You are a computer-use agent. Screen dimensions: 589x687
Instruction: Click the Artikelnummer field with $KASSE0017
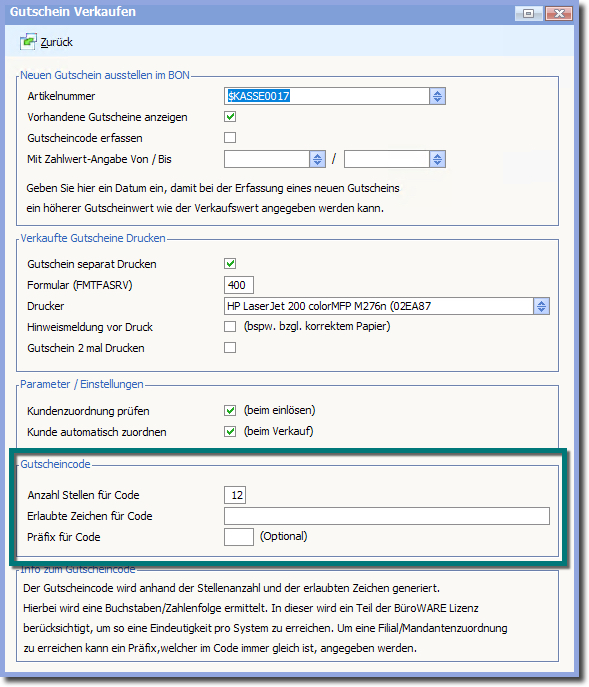tap(326, 96)
